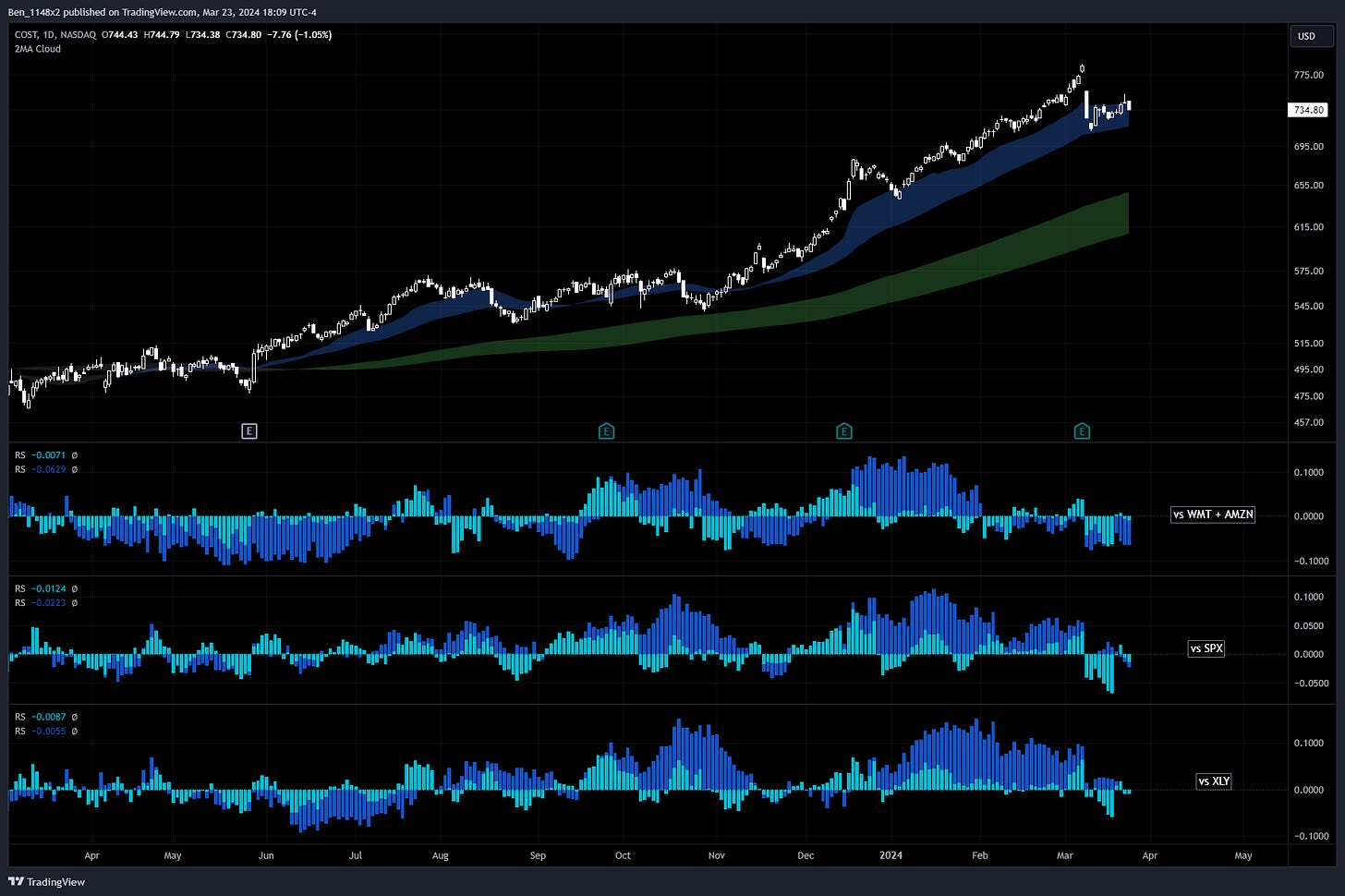Click the Aug label on time axis
Image resolution: width=1345 pixels, height=896 pixels.
point(441,855)
